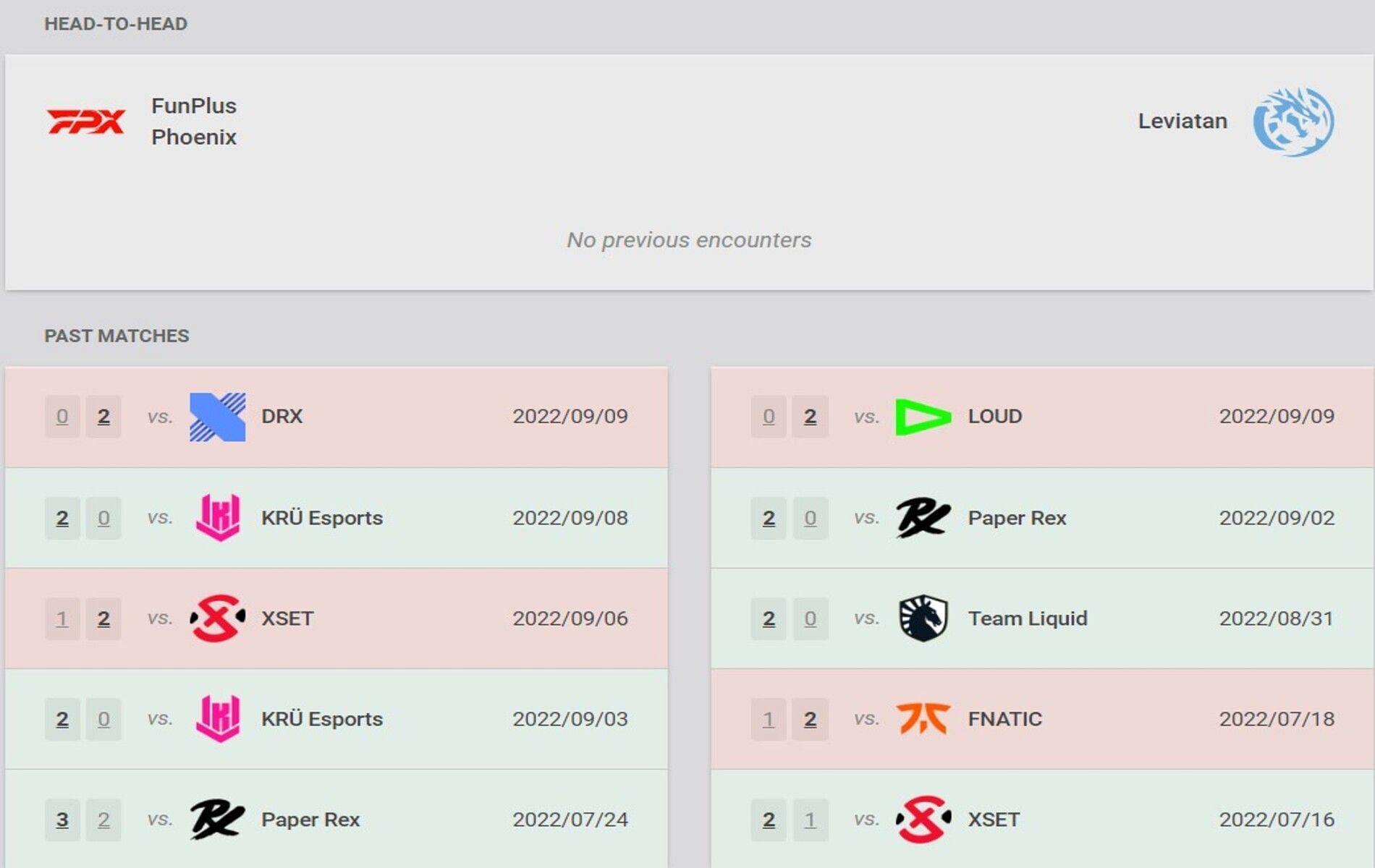Click Paper Rex logo in 2022/09/02 match
The width and height of the screenshot is (1375, 868).
tap(923, 518)
